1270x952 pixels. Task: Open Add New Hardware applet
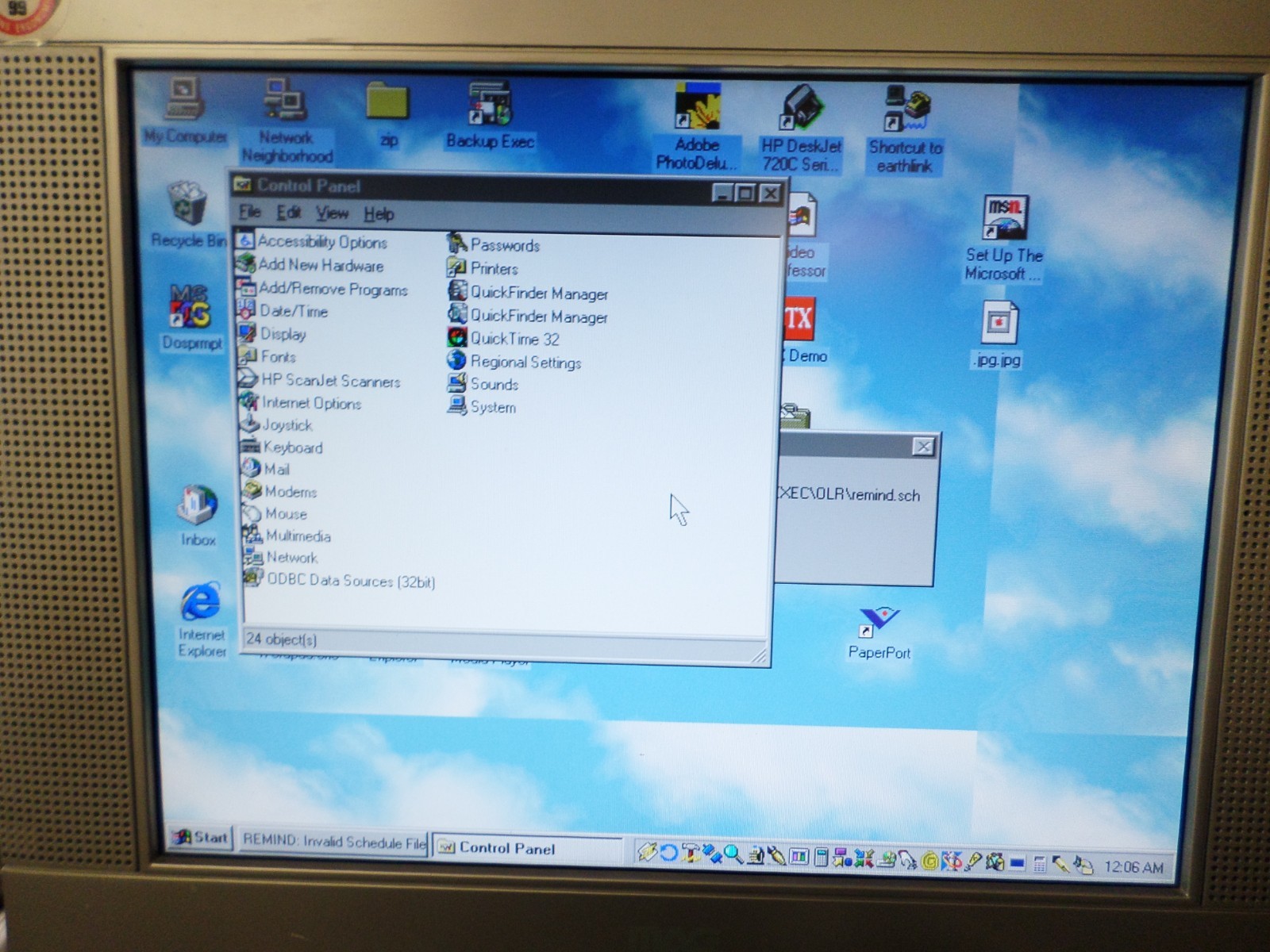311,265
